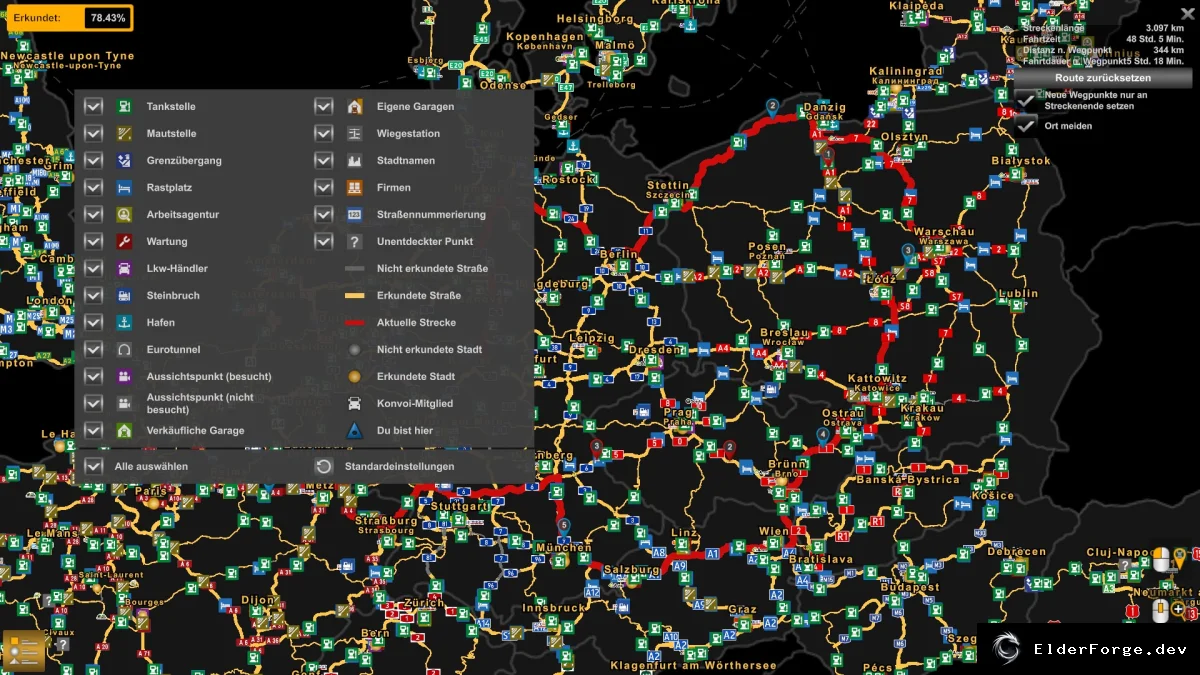This screenshot has width=1200, height=675.
Task: Toggle the Wiegestation checkbox
Action: (323, 133)
